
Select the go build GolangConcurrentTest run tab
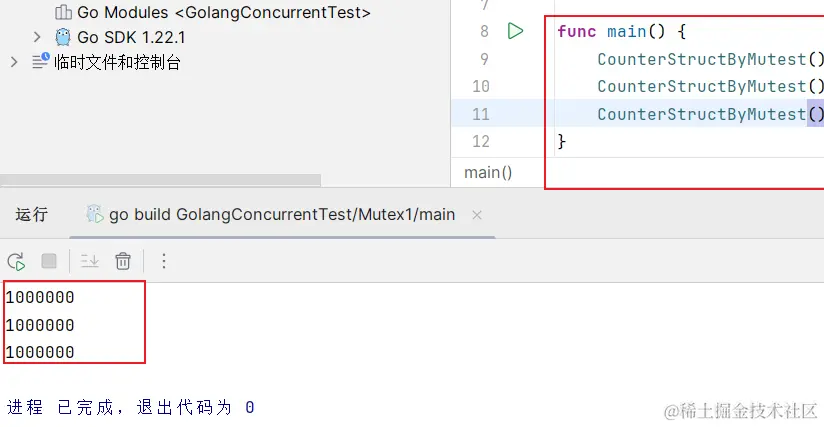[282, 214]
